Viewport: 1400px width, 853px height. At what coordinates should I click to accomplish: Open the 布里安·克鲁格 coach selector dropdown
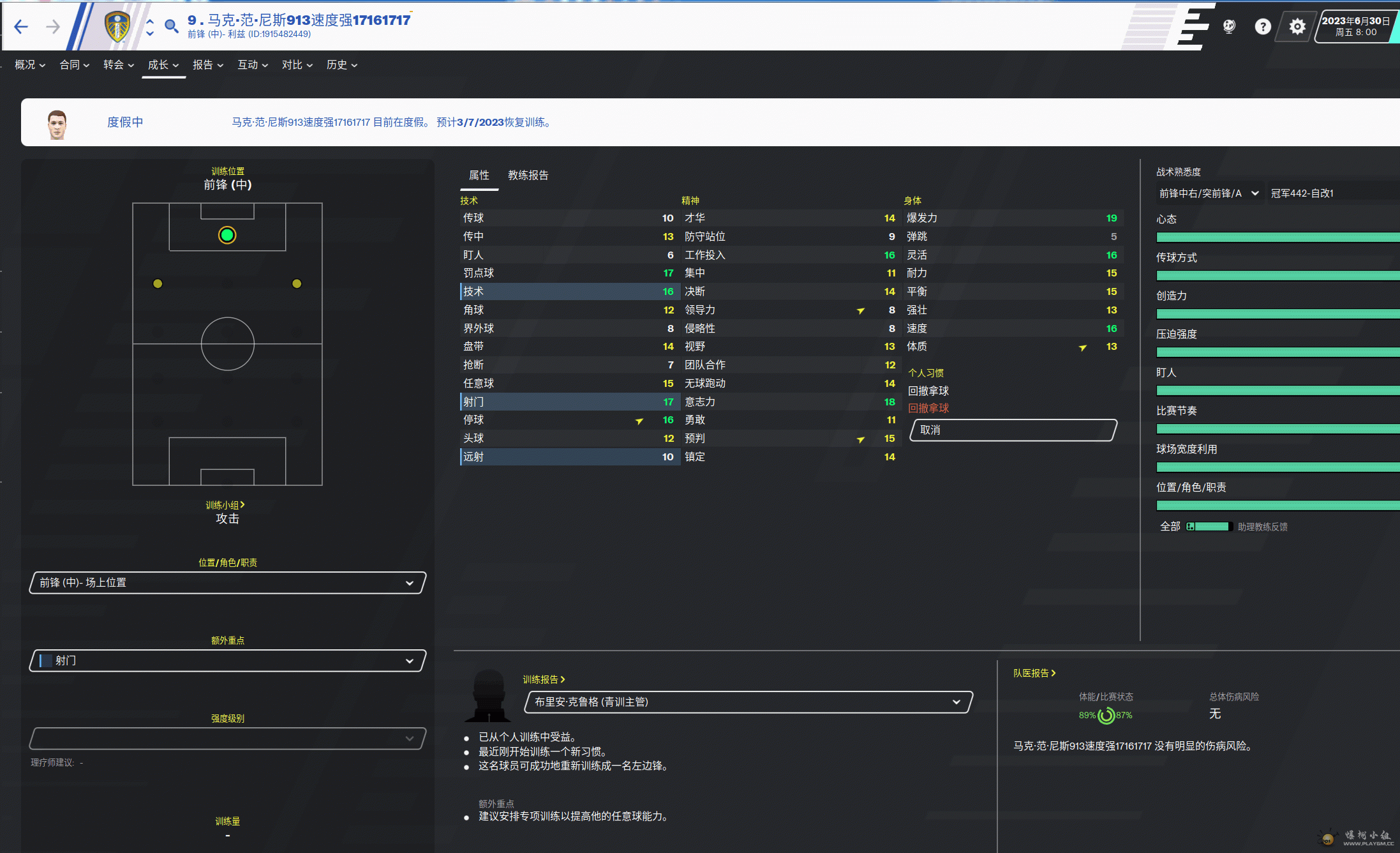pyautogui.click(x=747, y=702)
